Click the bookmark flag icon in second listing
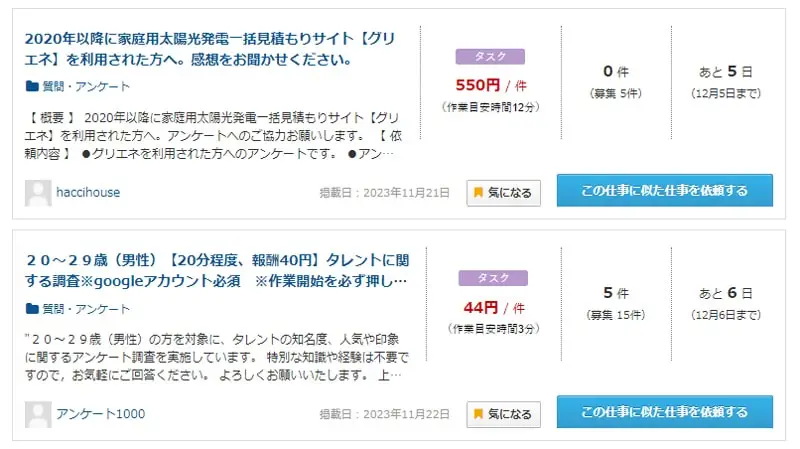 478,414
